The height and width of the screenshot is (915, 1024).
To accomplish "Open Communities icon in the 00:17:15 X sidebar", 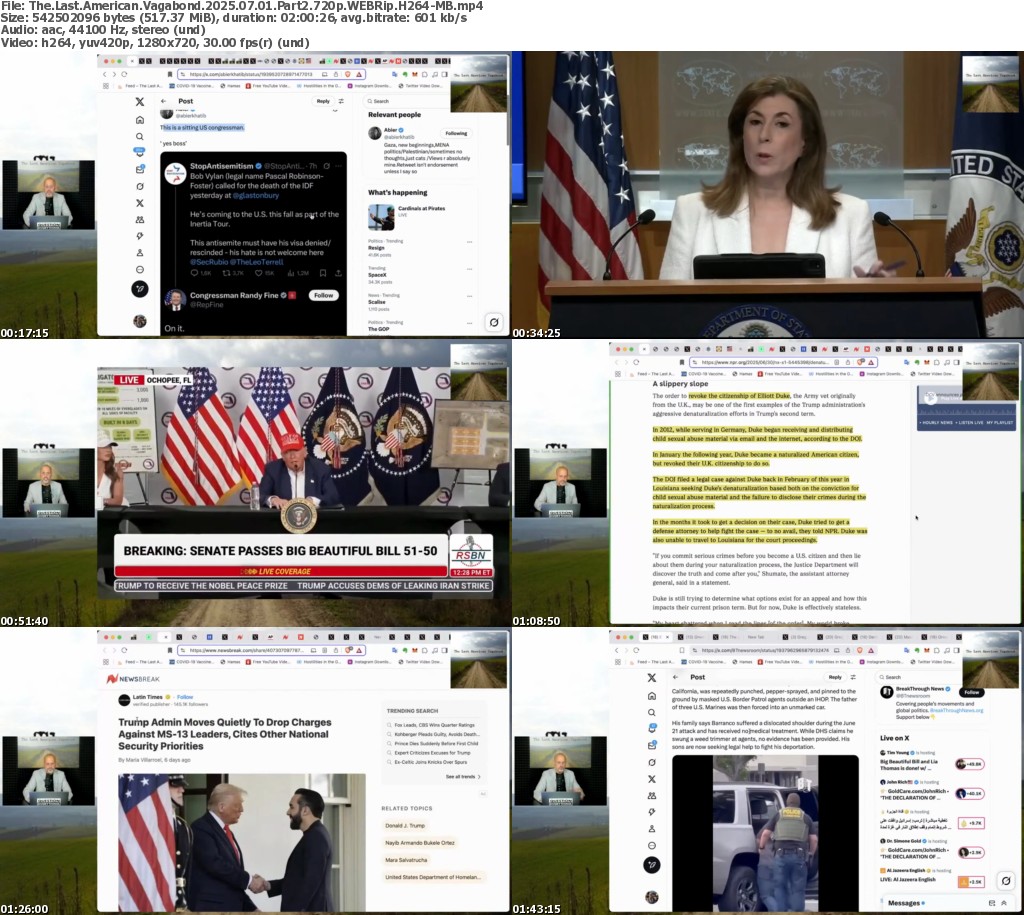I will coord(140,219).
